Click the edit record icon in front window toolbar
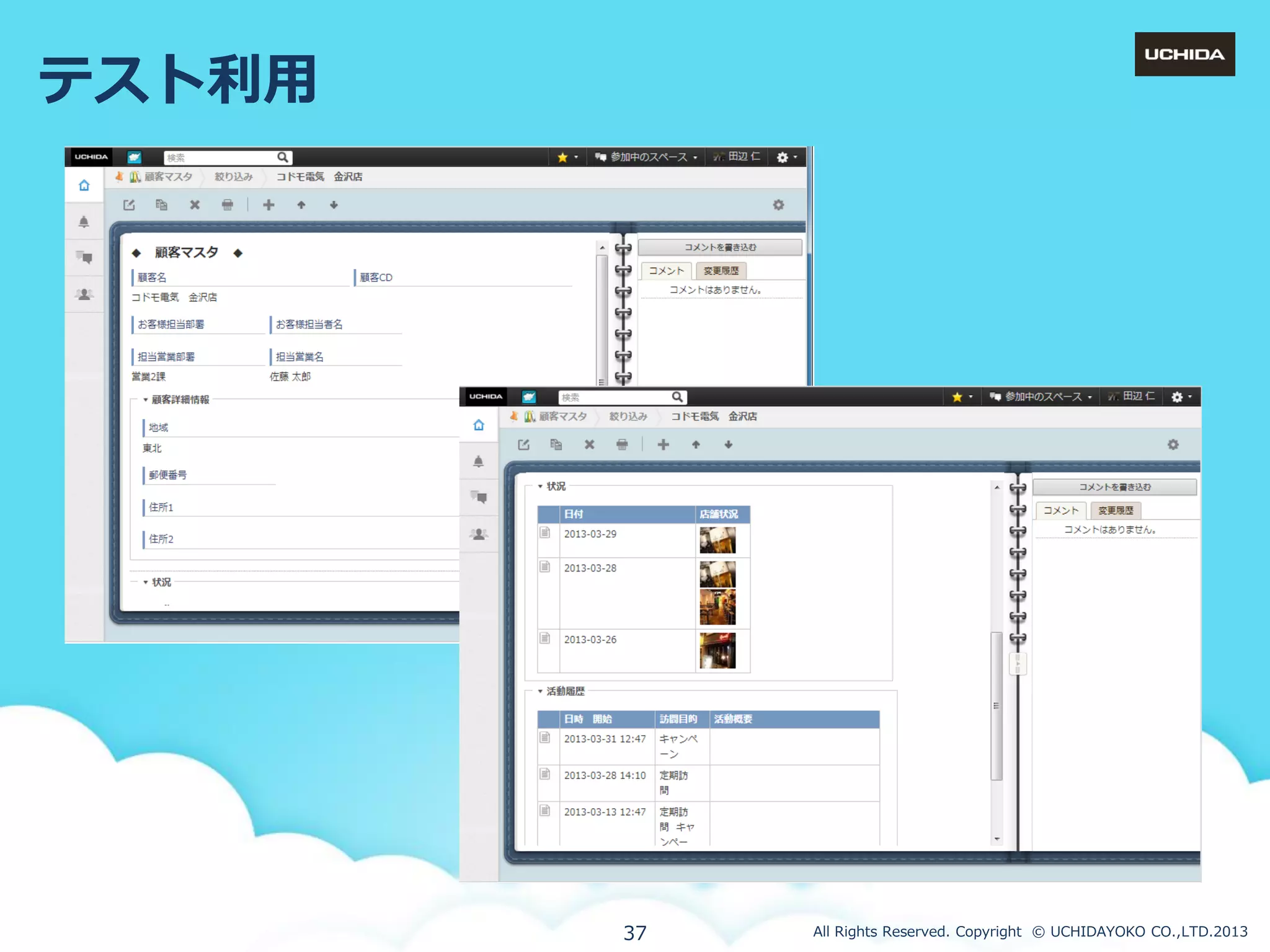 click(x=524, y=444)
